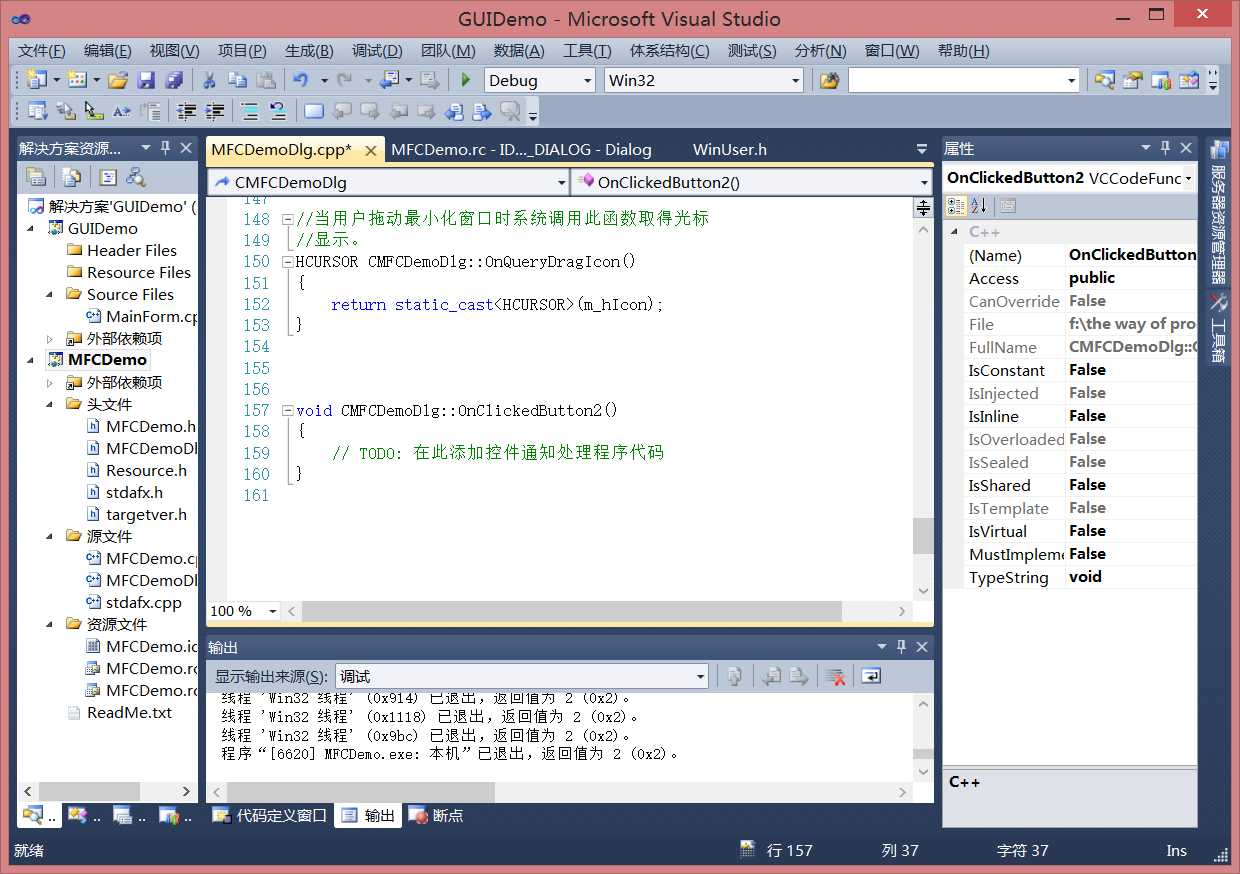The width and height of the screenshot is (1240, 874).
Task: Open Class View icon in Solution Explorer toolbar
Action: tap(136, 178)
